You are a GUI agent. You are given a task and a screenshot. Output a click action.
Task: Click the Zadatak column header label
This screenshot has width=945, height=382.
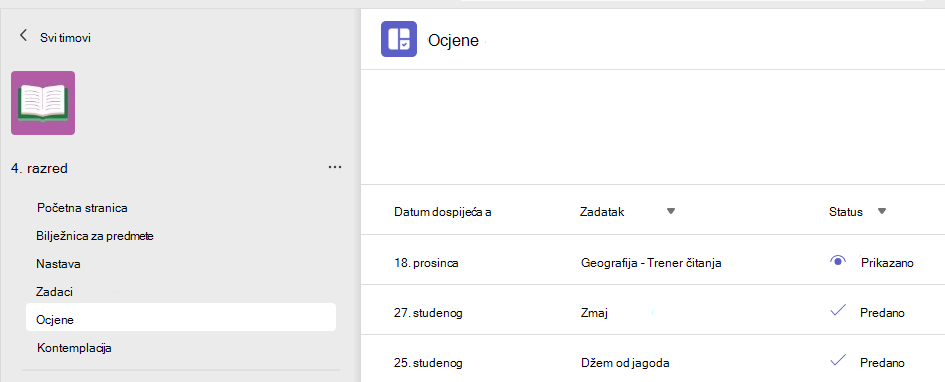(602, 212)
